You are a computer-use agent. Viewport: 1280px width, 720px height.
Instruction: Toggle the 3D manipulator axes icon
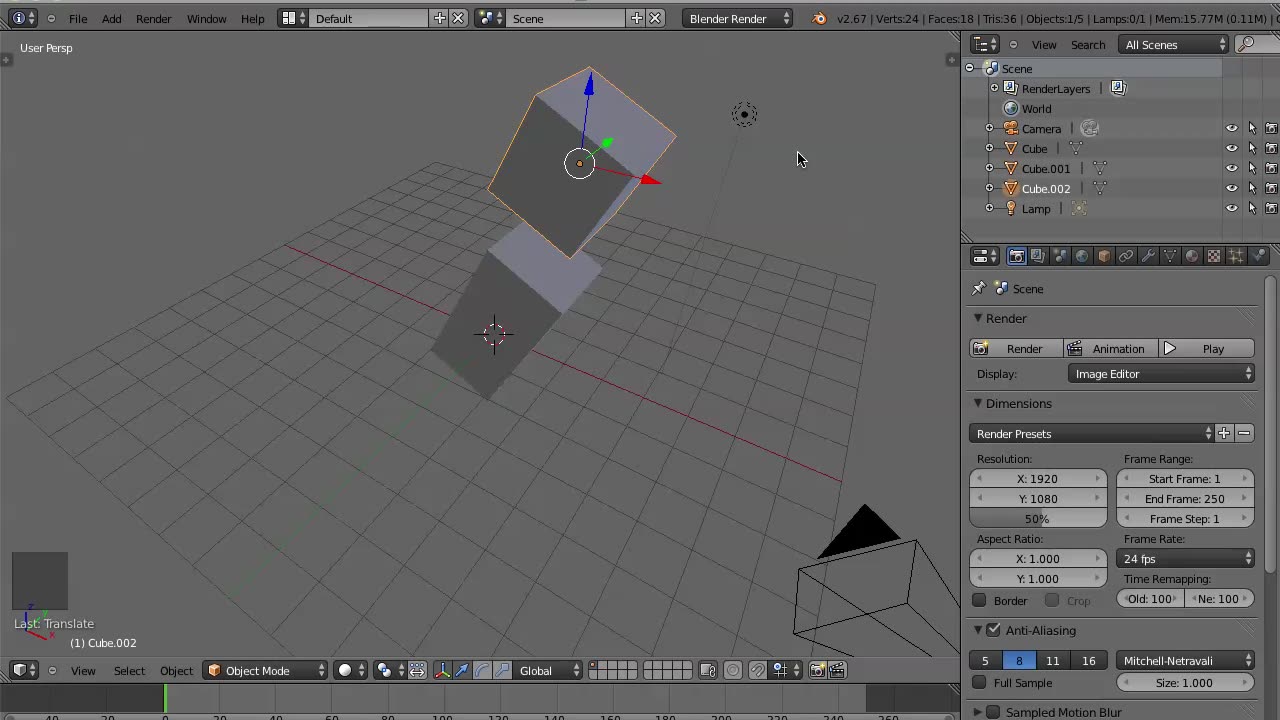(x=442, y=670)
